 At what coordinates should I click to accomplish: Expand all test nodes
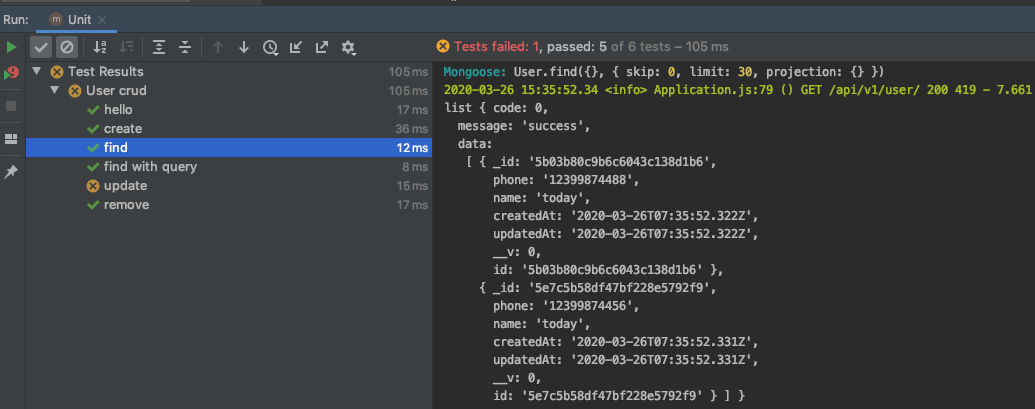[159, 47]
